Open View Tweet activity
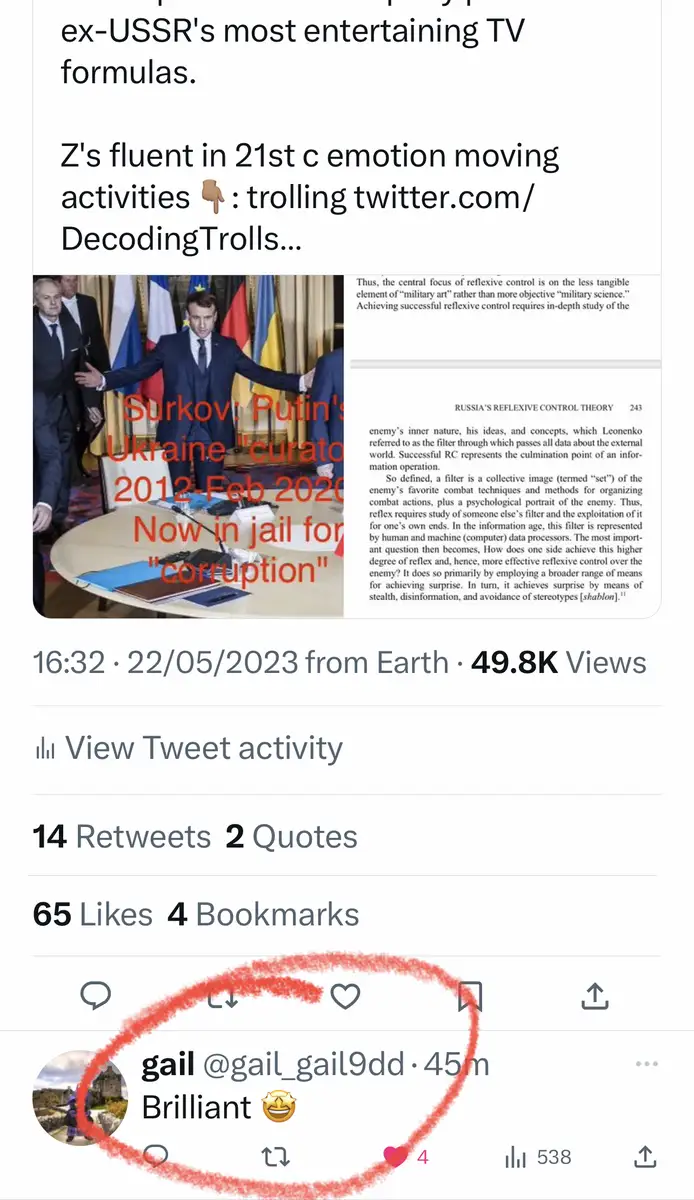This screenshot has width=694, height=1200. (x=188, y=748)
